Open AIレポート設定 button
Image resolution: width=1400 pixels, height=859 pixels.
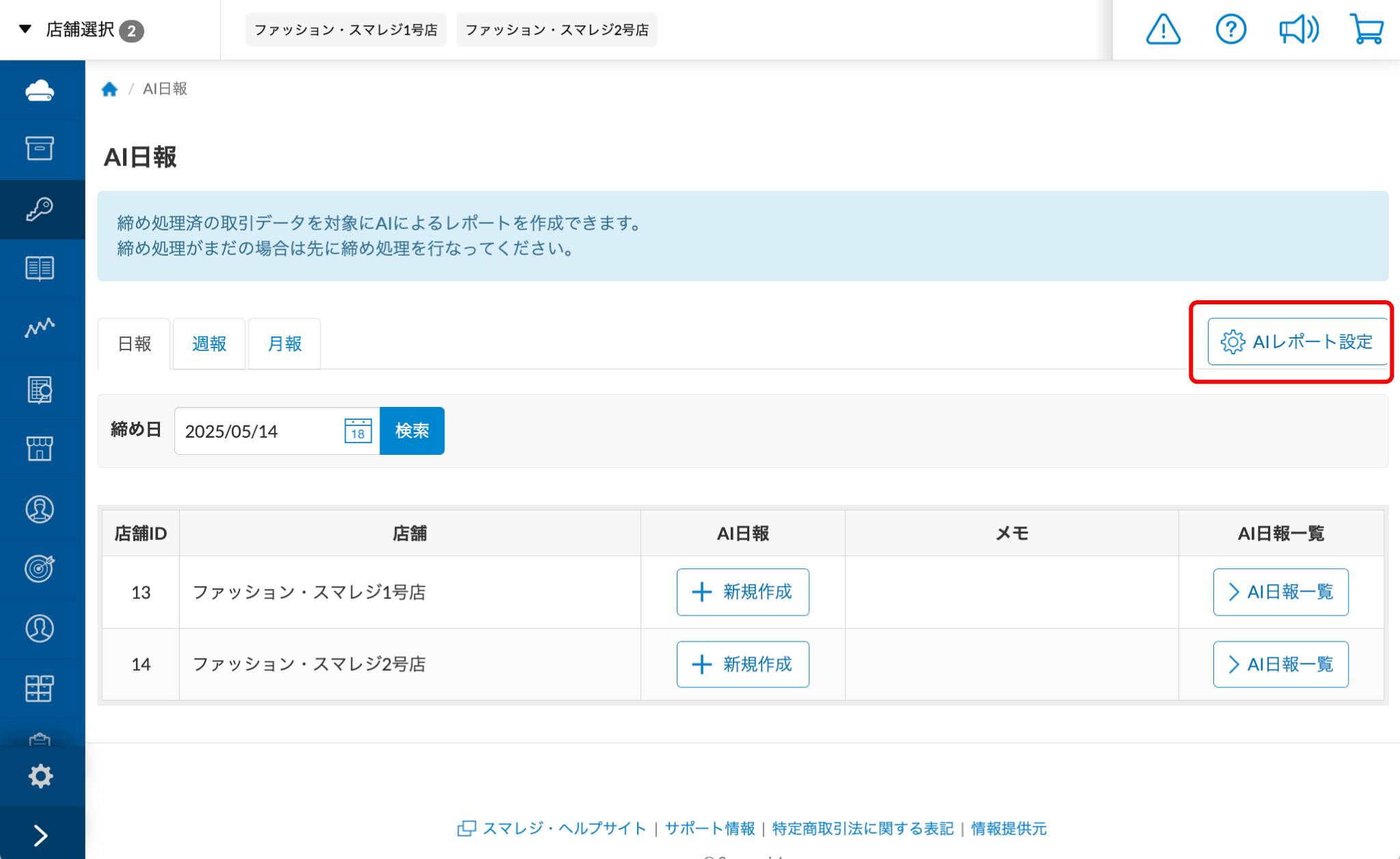(x=1297, y=341)
